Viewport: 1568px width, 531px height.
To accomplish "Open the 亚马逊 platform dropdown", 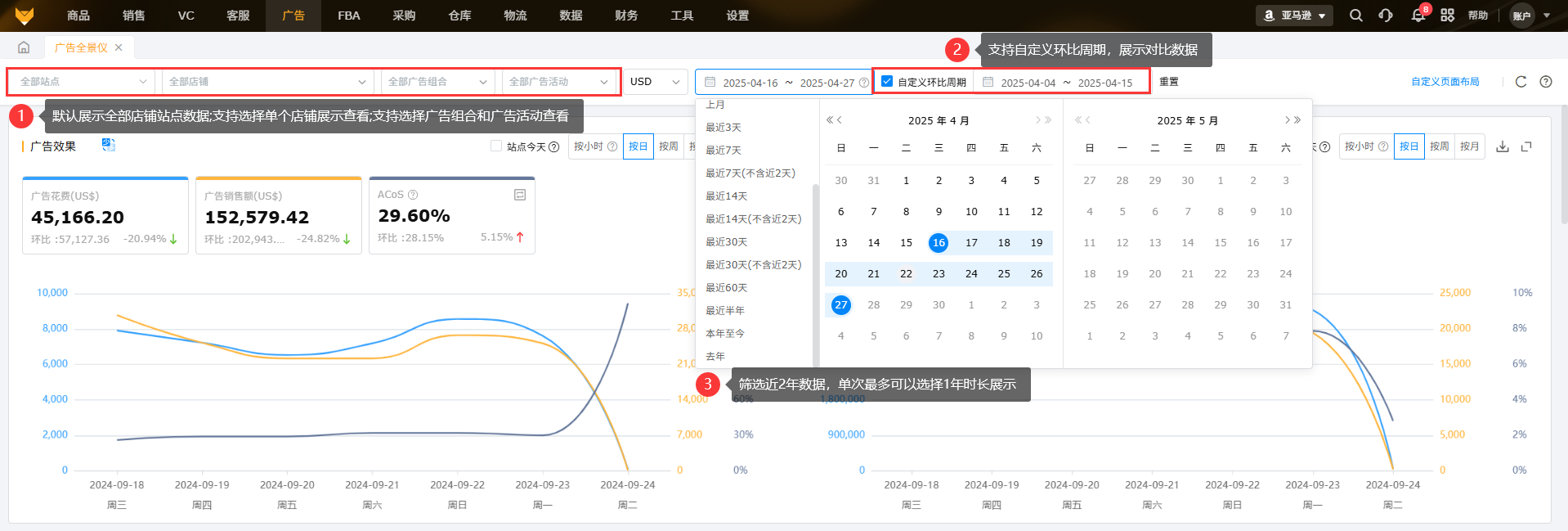I will coord(1295,16).
